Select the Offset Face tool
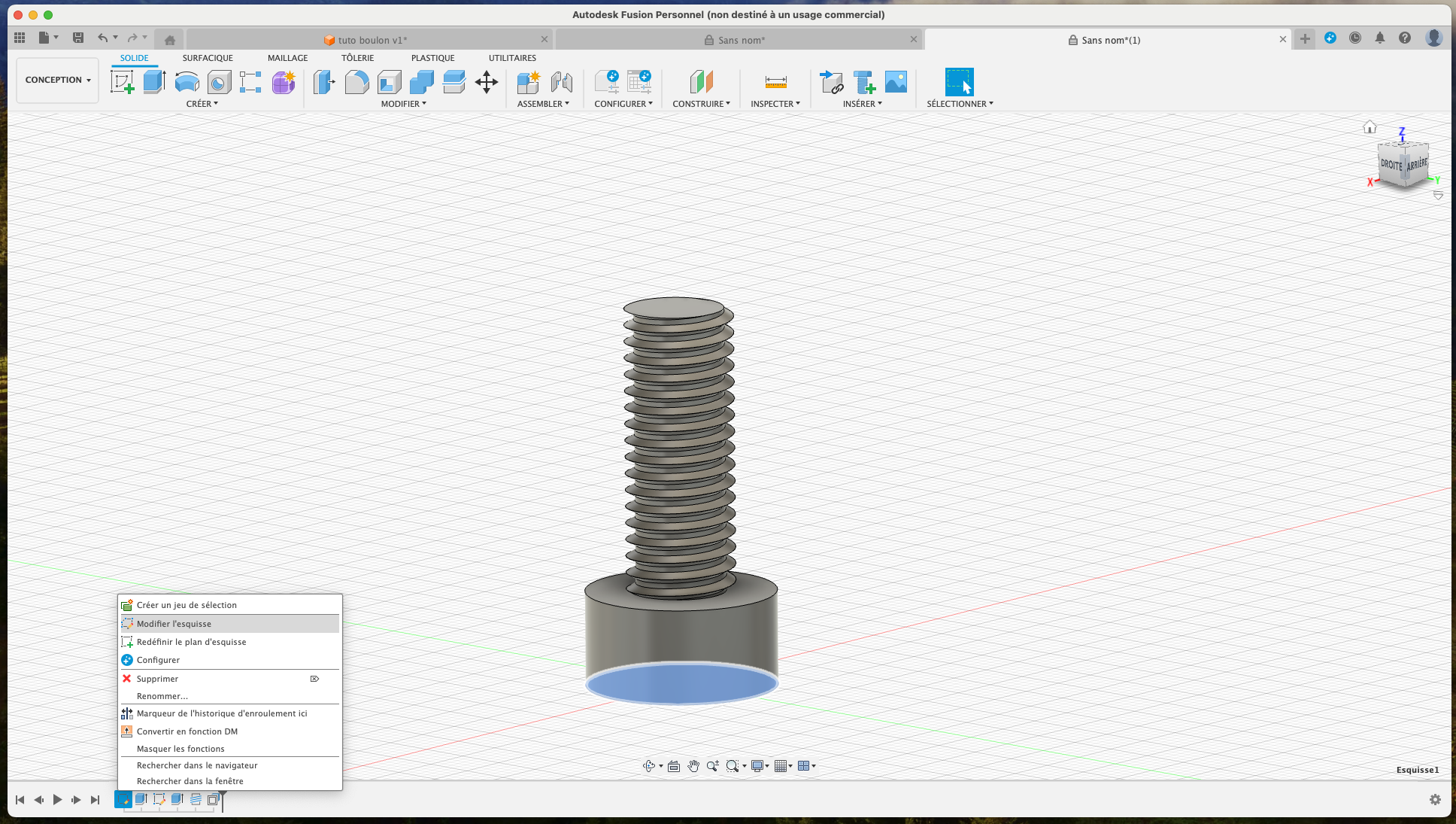 coord(453,81)
